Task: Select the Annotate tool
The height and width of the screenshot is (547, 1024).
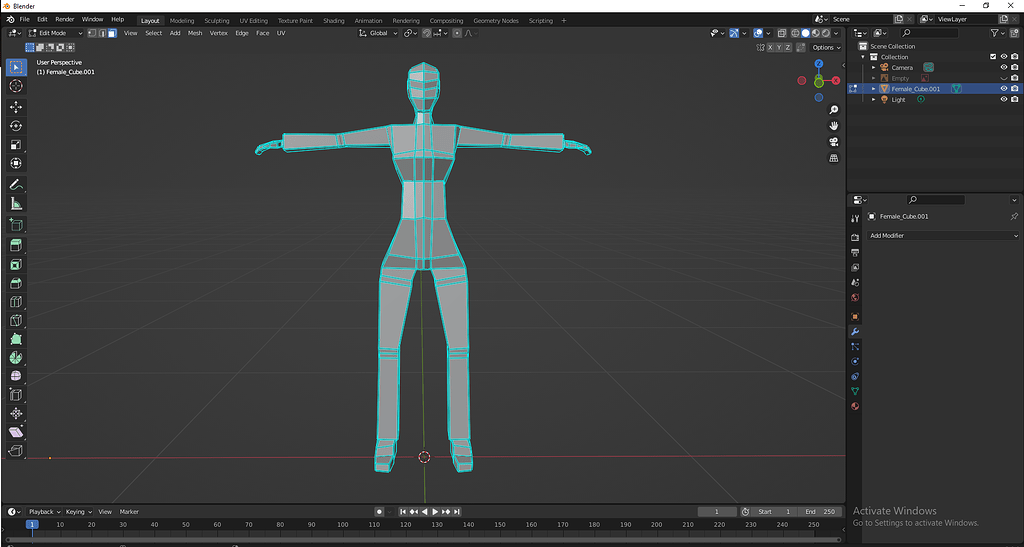Action: 16,185
